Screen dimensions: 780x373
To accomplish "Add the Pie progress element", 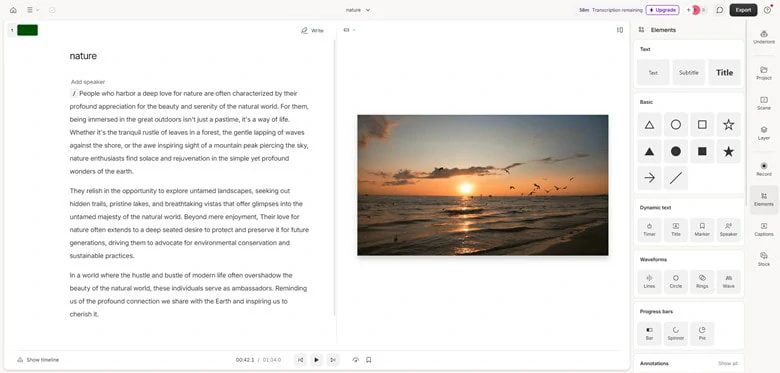I will click(702, 334).
